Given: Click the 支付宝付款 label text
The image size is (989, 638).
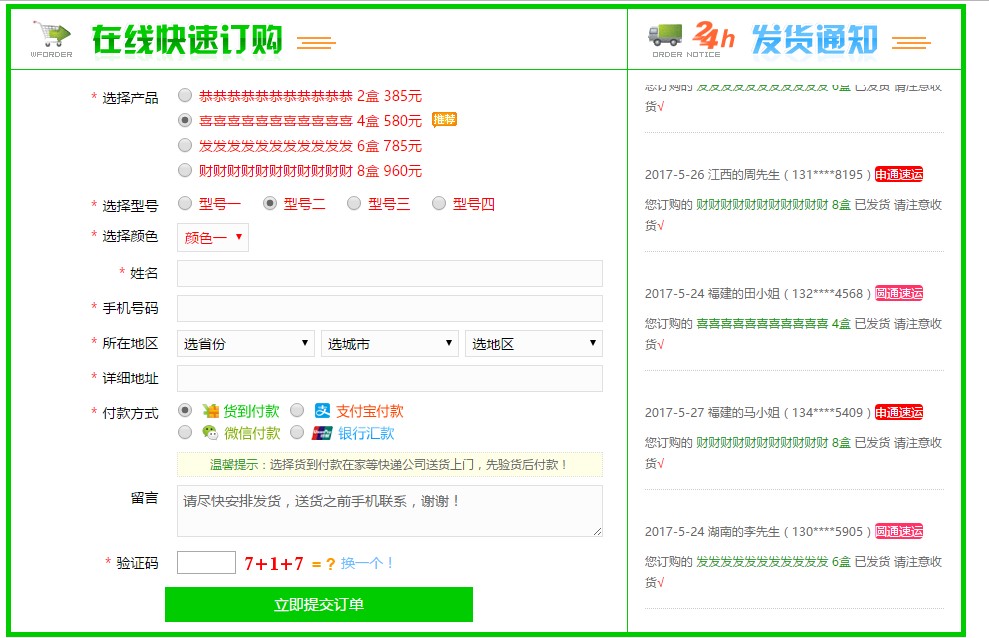Looking at the screenshot, I should tap(370, 411).
